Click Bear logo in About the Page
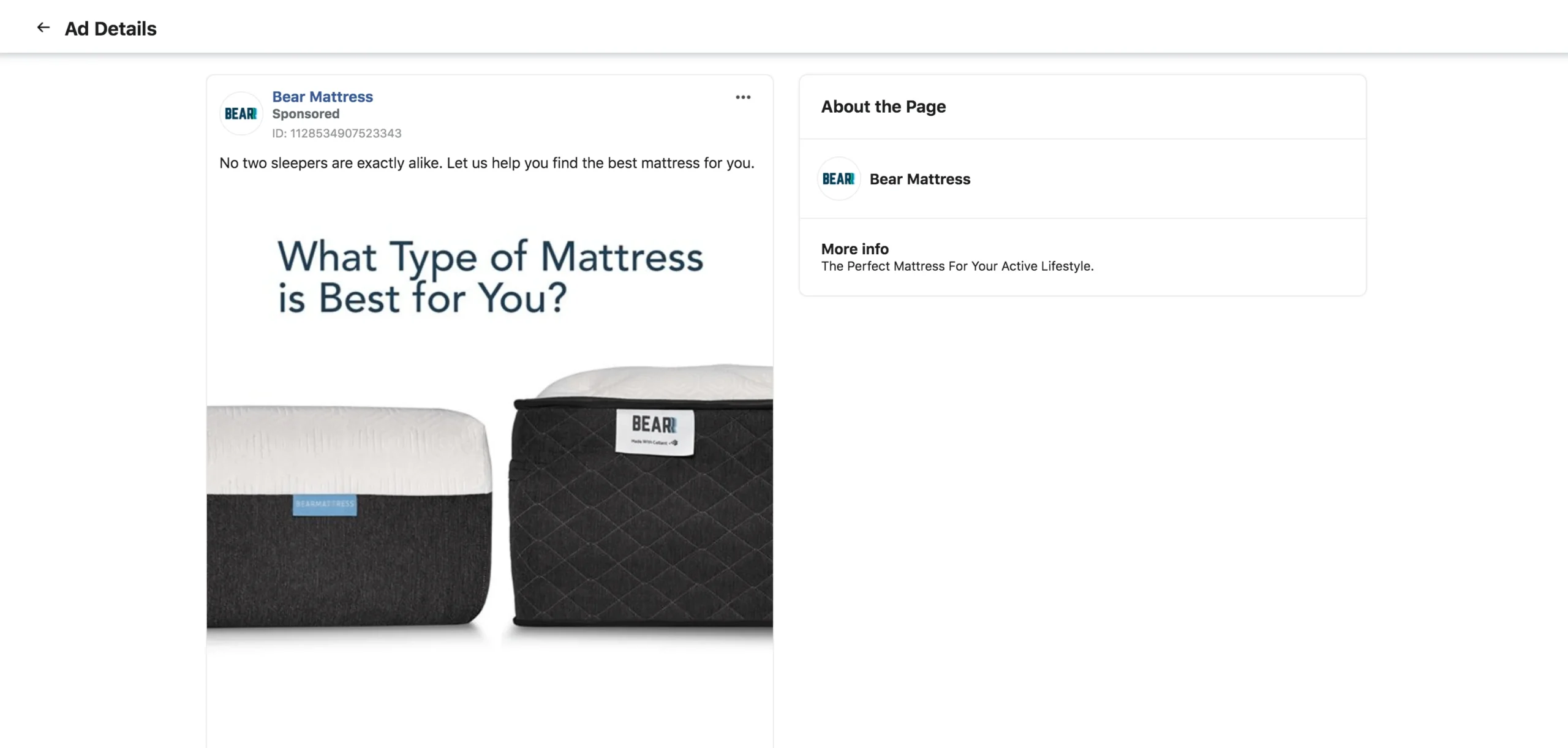Screen dimensions: 1568x748 [839, 179]
